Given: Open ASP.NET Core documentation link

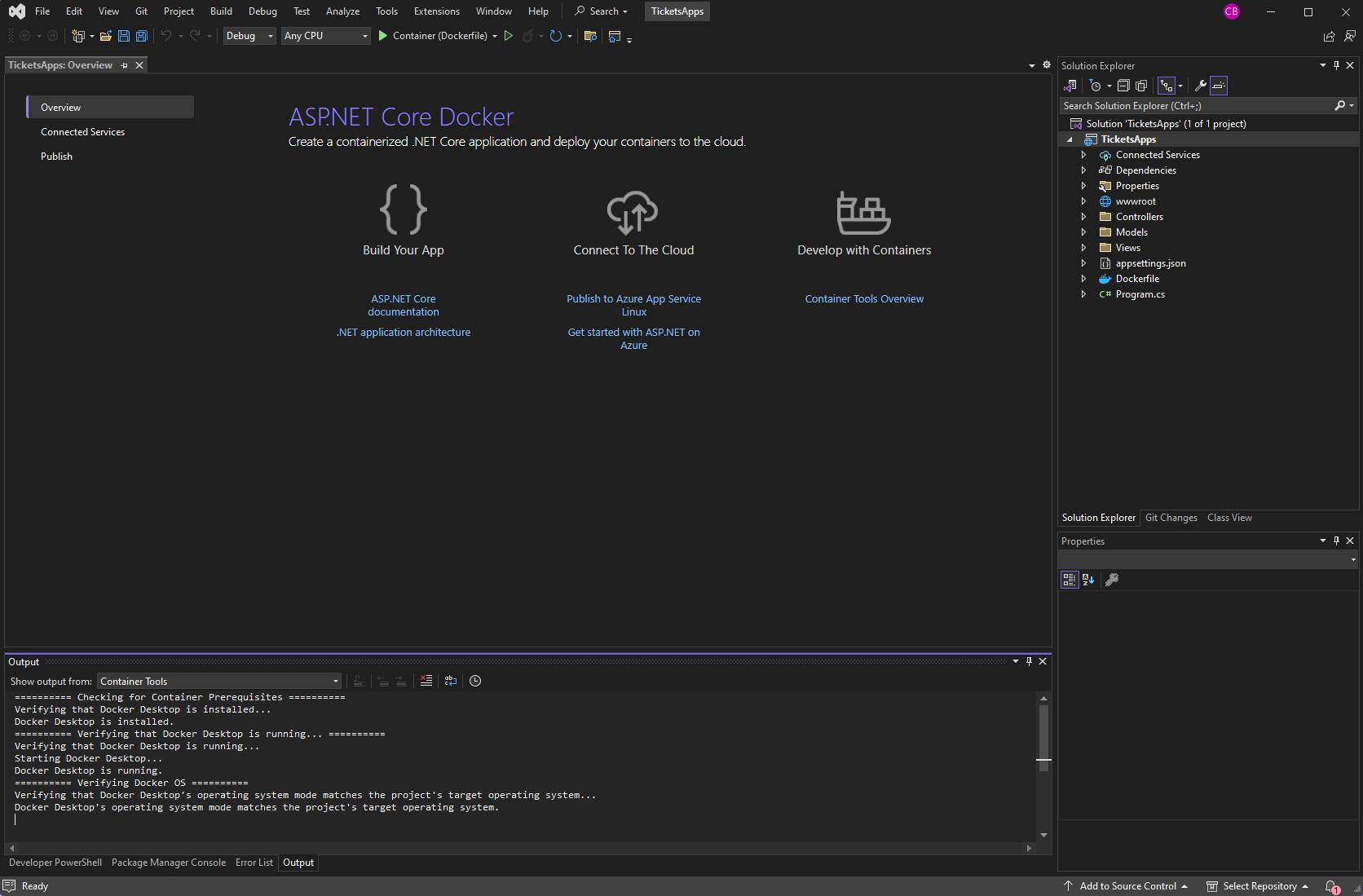Looking at the screenshot, I should tap(404, 306).
